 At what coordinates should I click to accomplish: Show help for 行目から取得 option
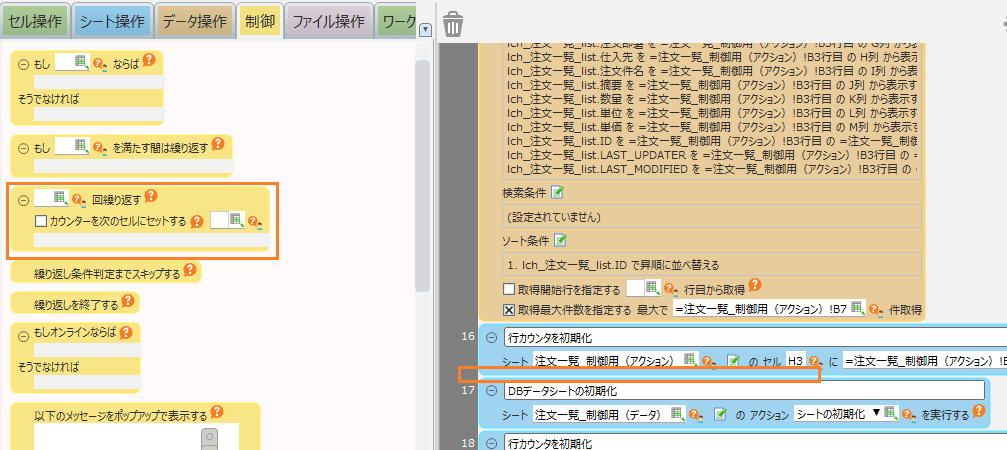click(755, 284)
